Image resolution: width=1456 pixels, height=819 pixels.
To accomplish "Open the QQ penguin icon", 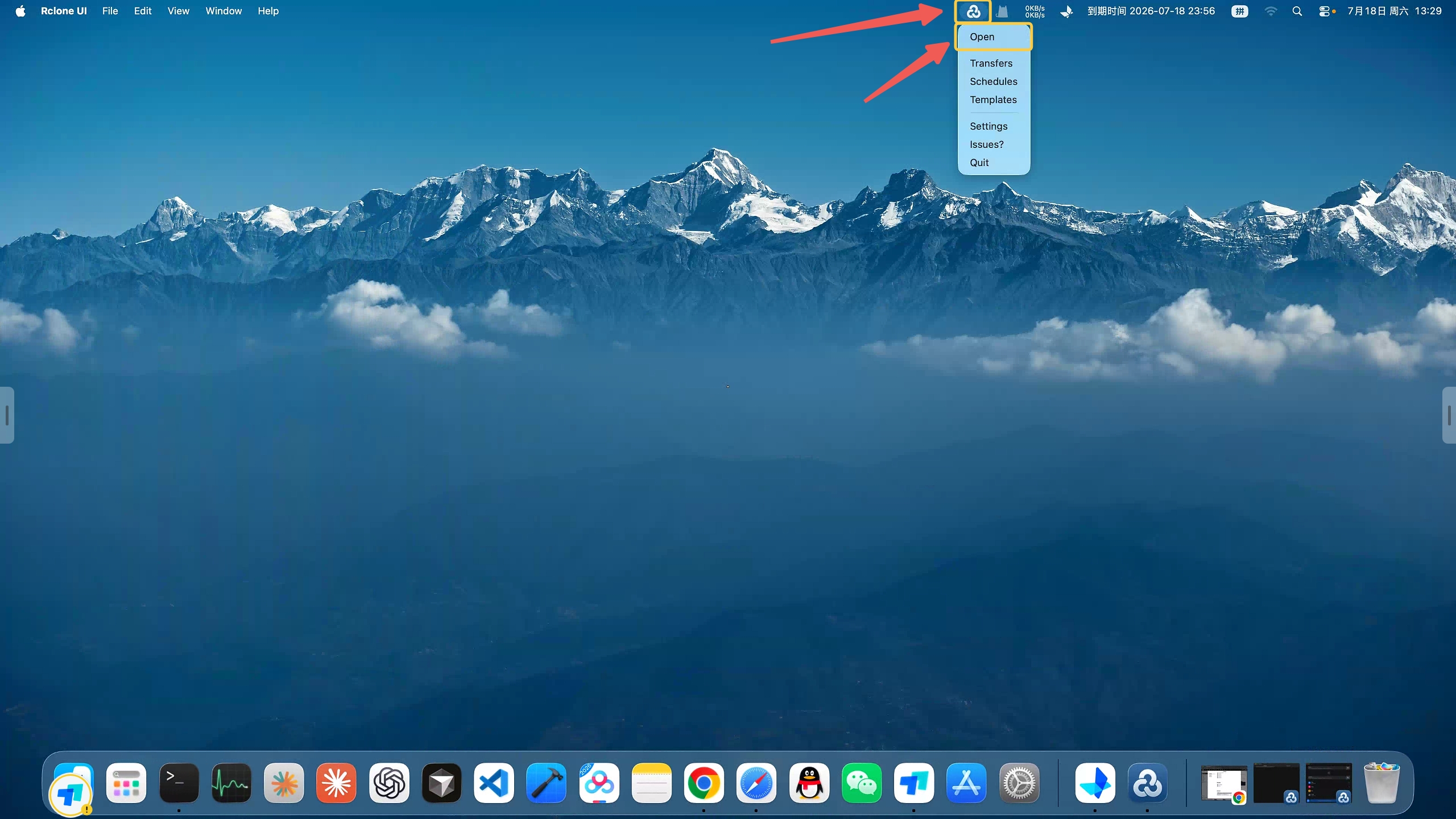I will pos(809,783).
